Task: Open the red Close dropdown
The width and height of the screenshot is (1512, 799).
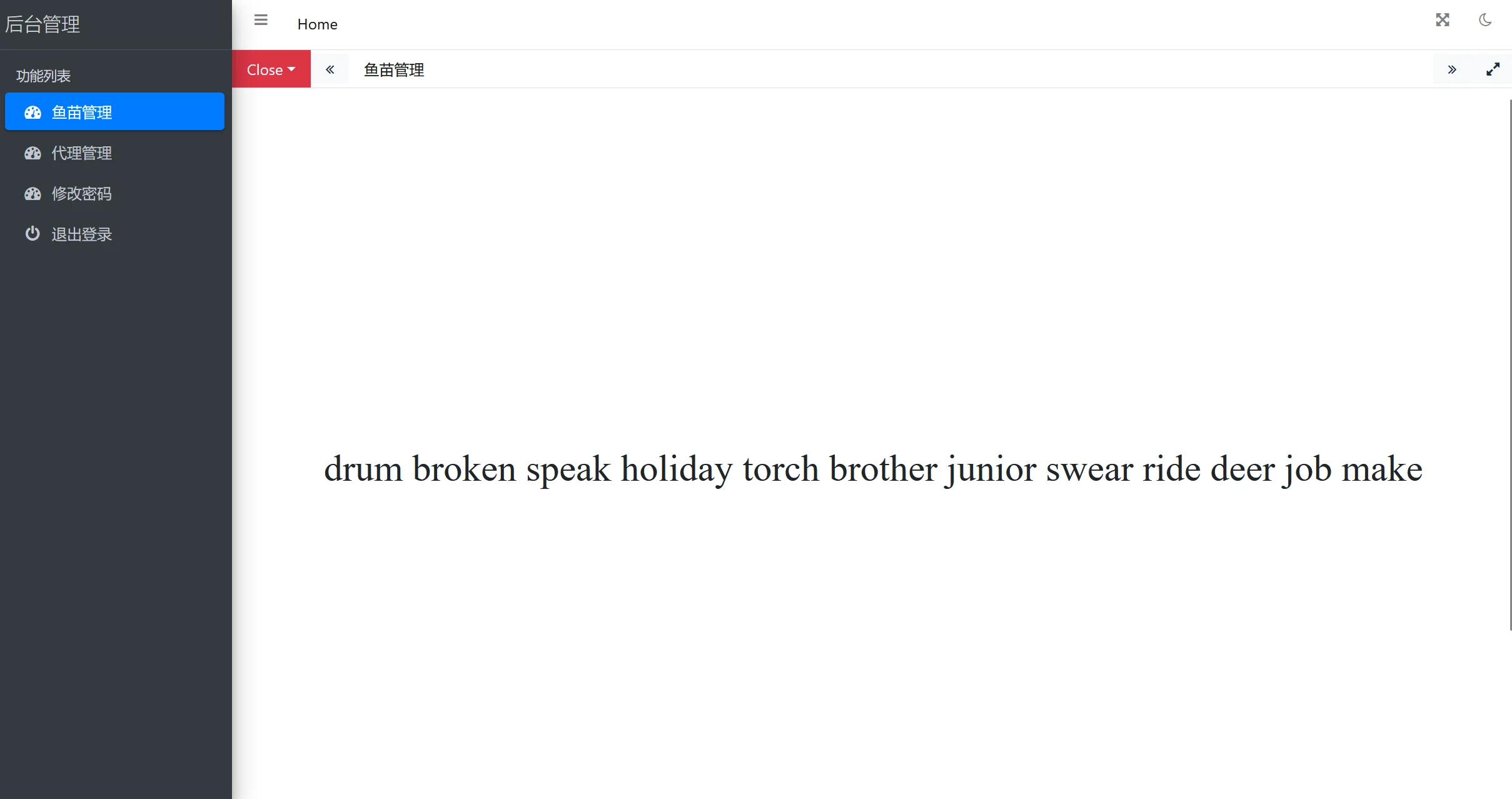Action: click(271, 69)
